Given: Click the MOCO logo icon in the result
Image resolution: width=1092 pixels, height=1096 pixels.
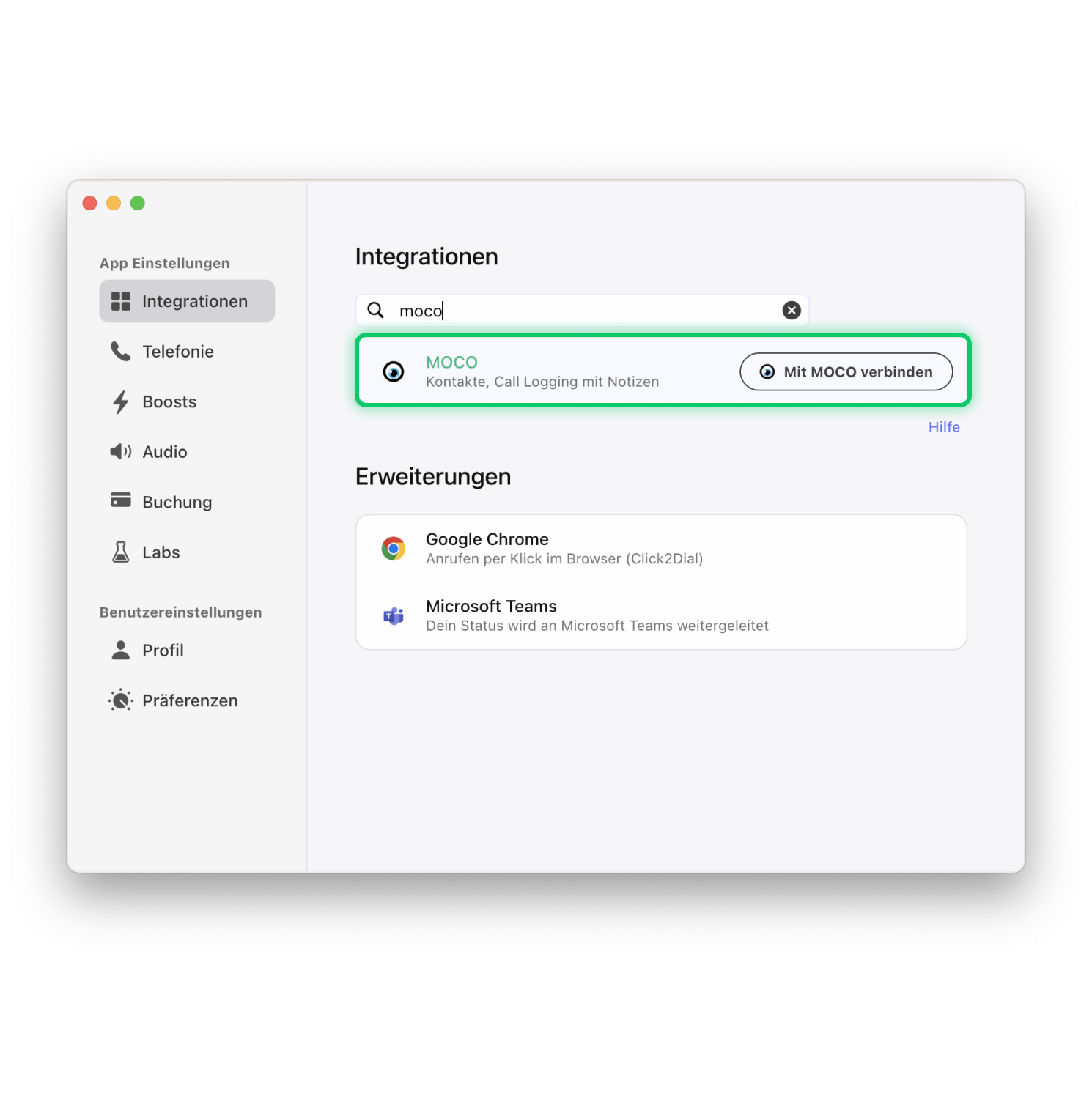Looking at the screenshot, I should [x=394, y=371].
